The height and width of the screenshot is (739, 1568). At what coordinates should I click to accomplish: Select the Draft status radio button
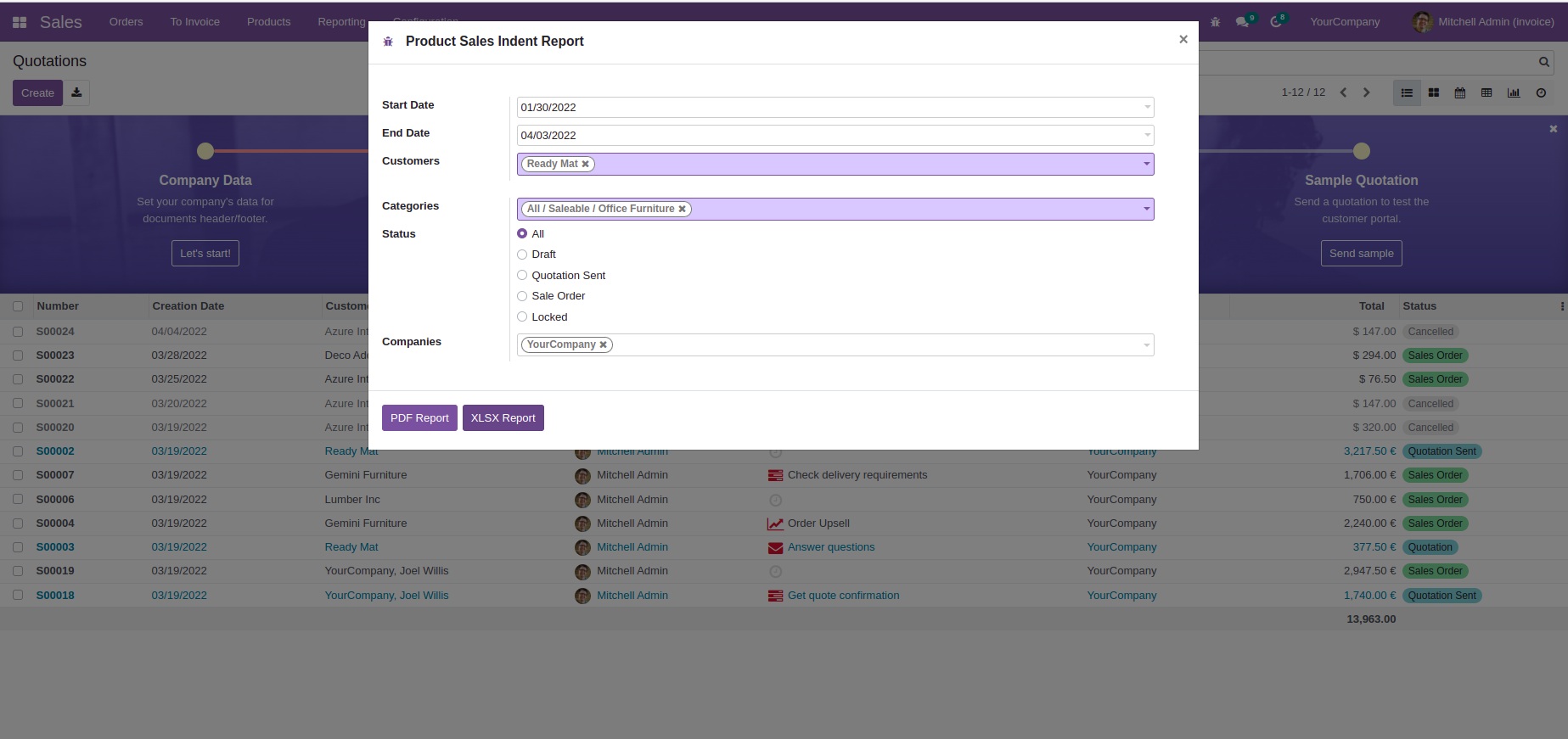[x=522, y=255]
